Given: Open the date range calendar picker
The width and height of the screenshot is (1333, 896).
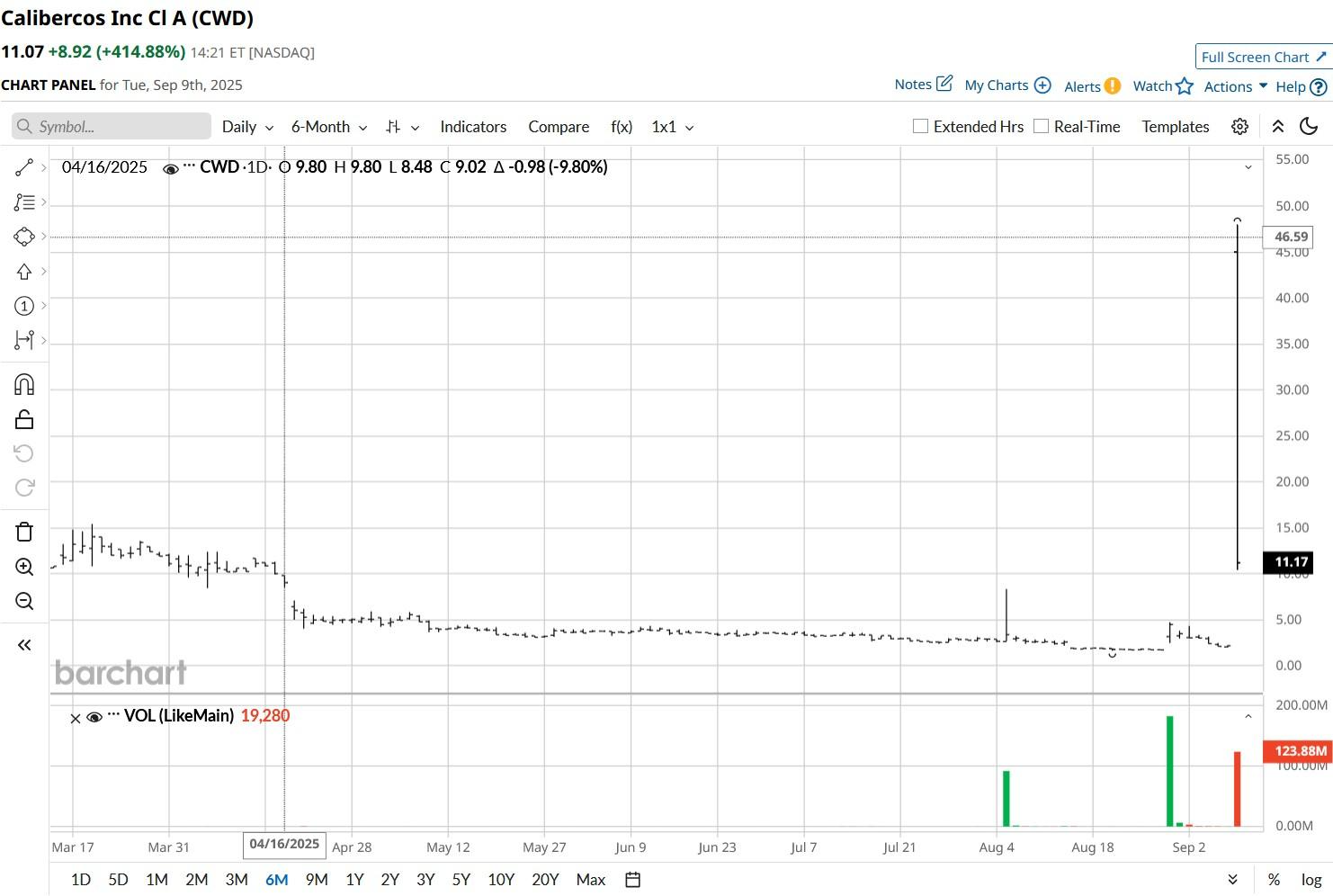Looking at the screenshot, I should pos(633,880).
